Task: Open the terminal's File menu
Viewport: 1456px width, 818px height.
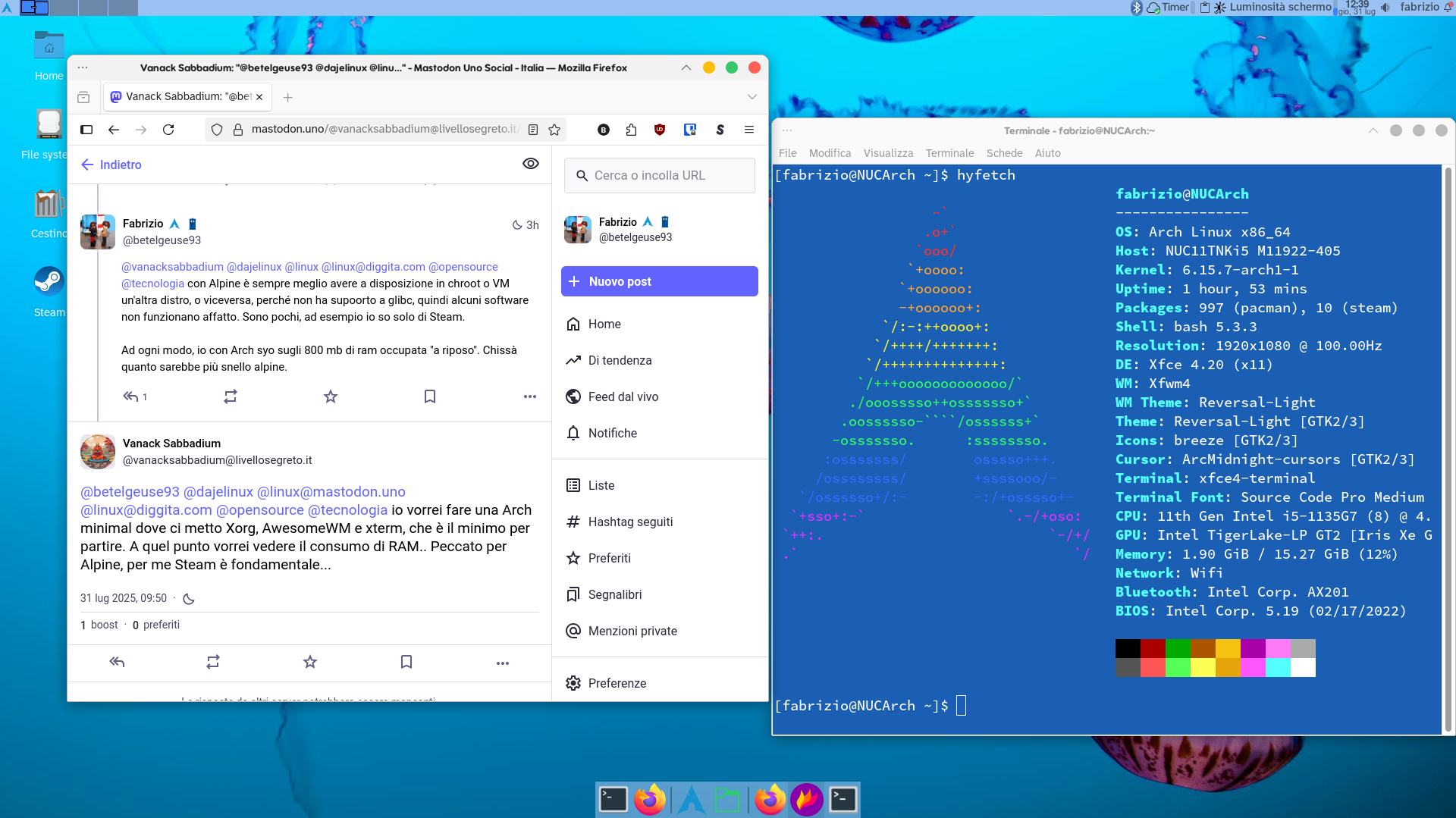Action: pyautogui.click(x=788, y=153)
